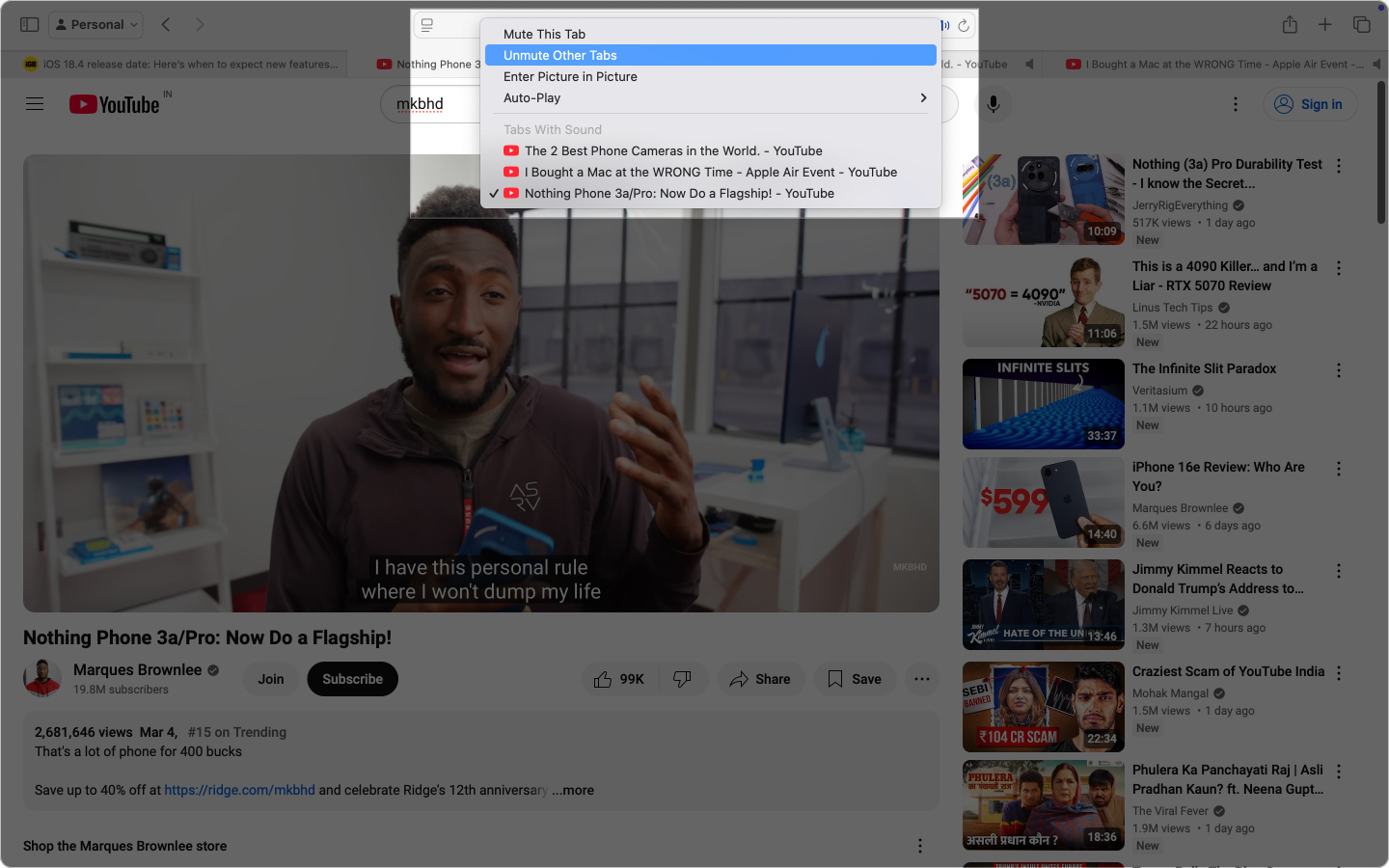Open options for The Infinite Slit Paradox
This screenshot has height=868, width=1389.
1339,370
